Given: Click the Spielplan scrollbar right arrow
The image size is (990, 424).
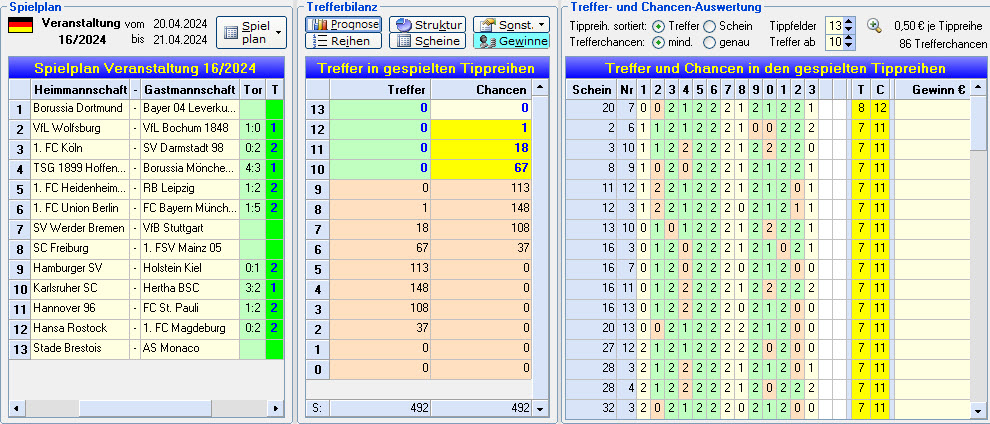Looking at the screenshot, I should (275, 408).
